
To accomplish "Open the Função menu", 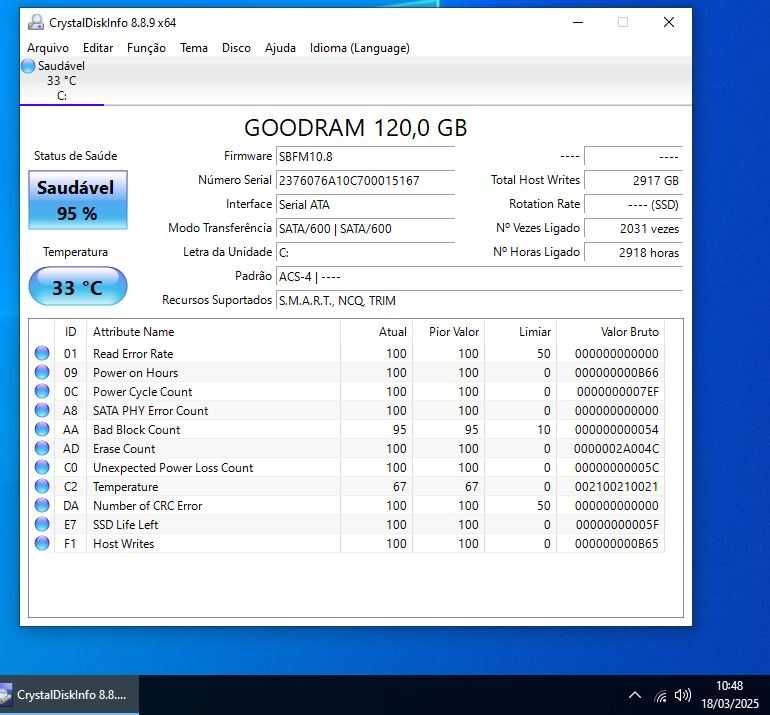I will click(146, 48).
